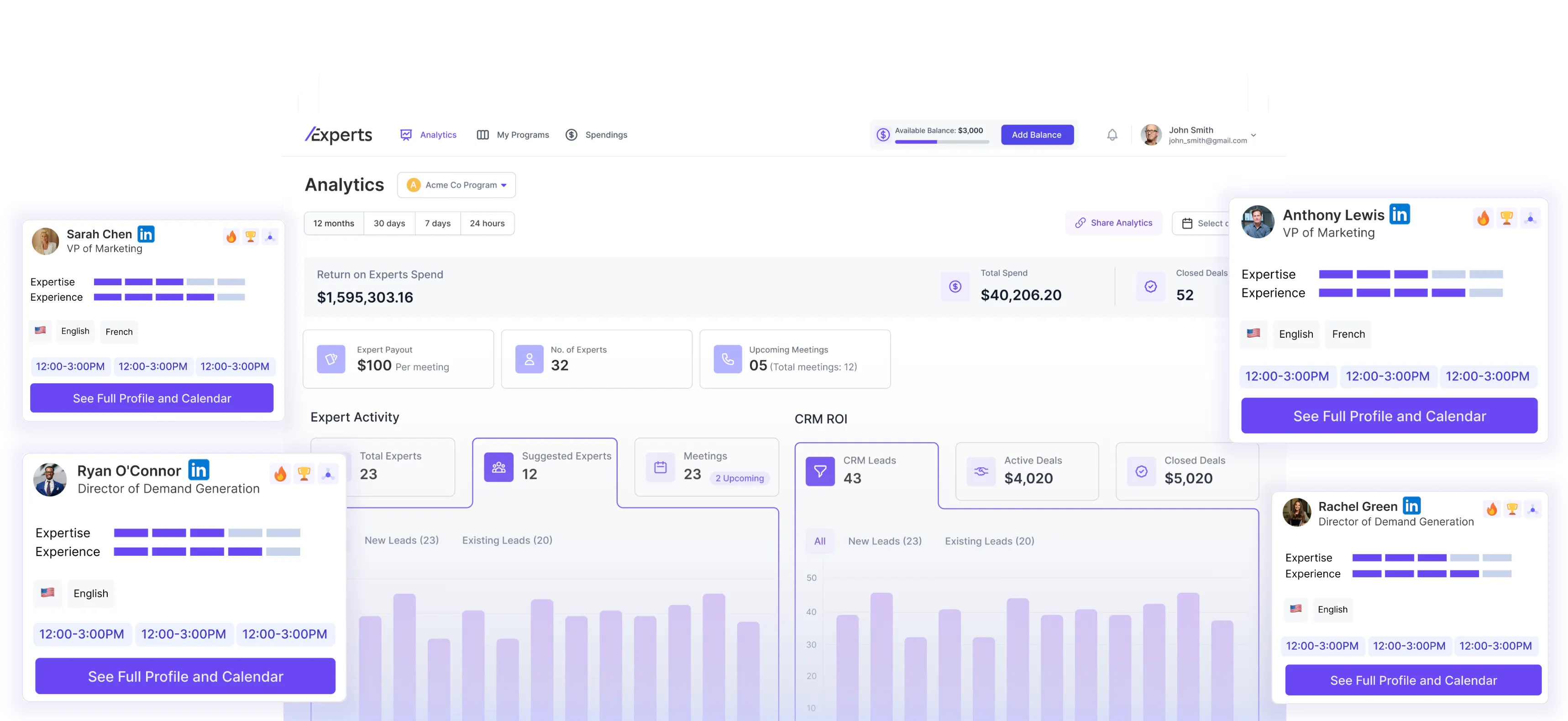The image size is (1568, 721).
Task: Select the 30 days time range
Action: 389,223
